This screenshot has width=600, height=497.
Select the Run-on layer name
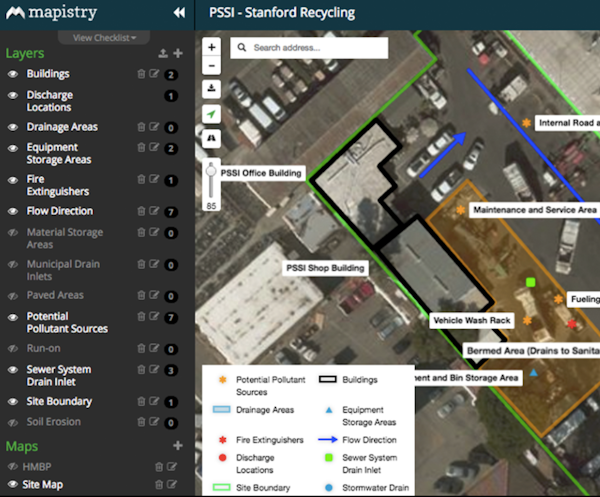click(43, 348)
